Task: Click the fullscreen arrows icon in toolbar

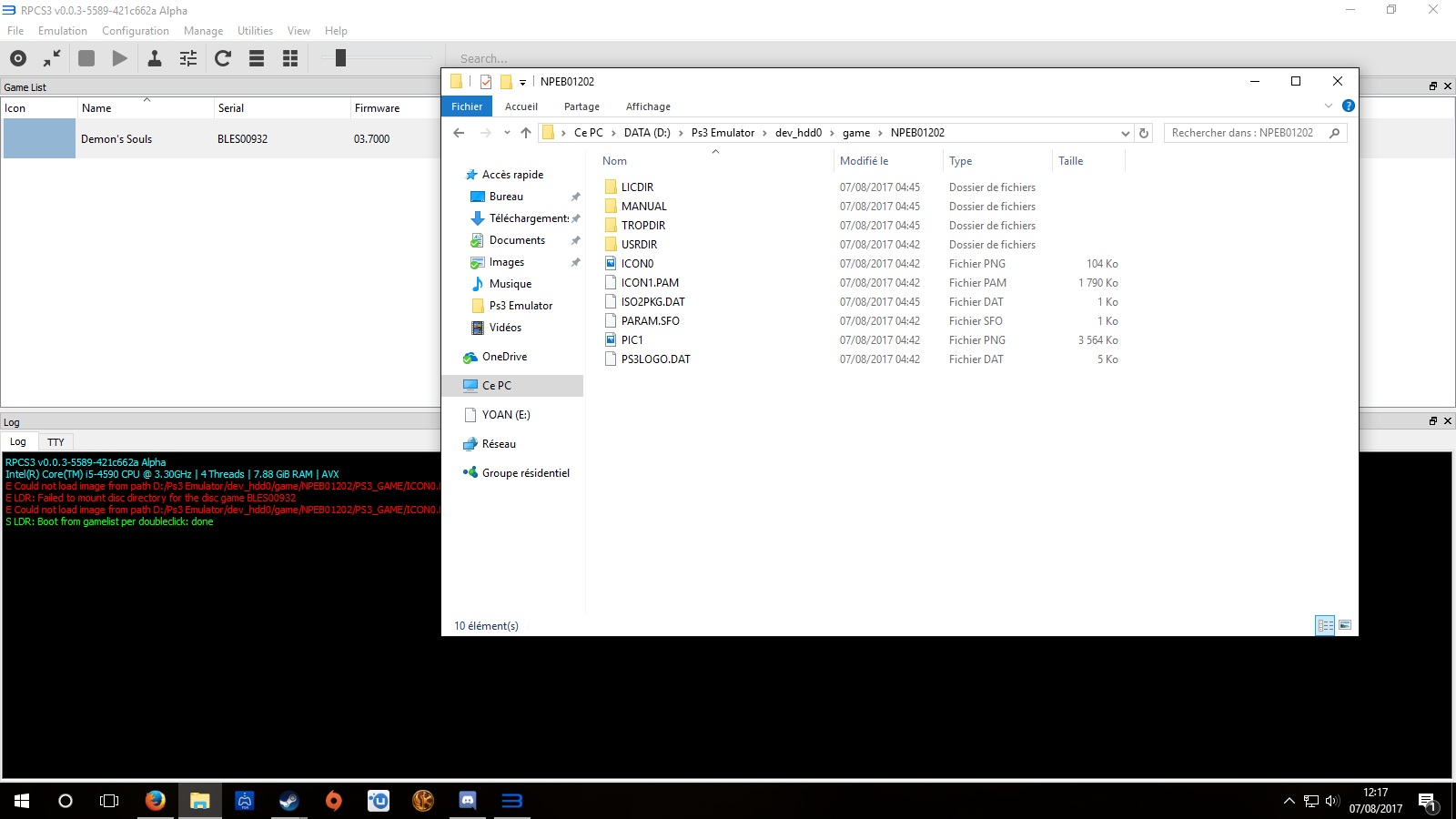Action: [x=52, y=58]
